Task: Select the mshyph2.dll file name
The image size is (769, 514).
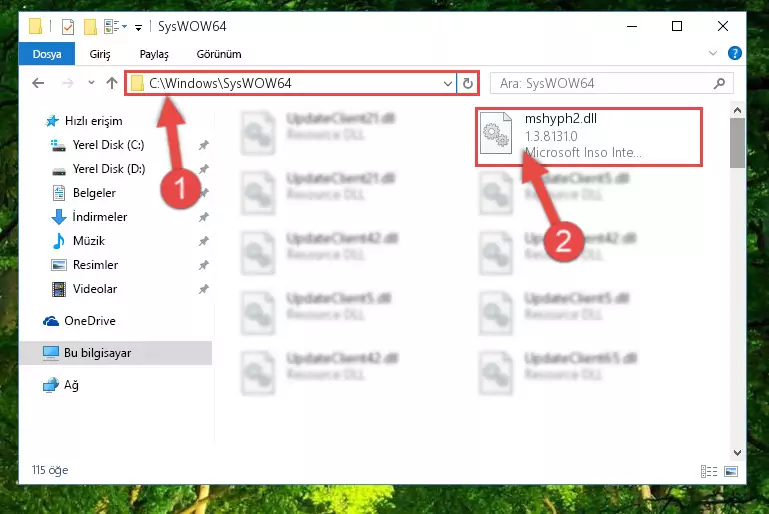Action: (561, 118)
